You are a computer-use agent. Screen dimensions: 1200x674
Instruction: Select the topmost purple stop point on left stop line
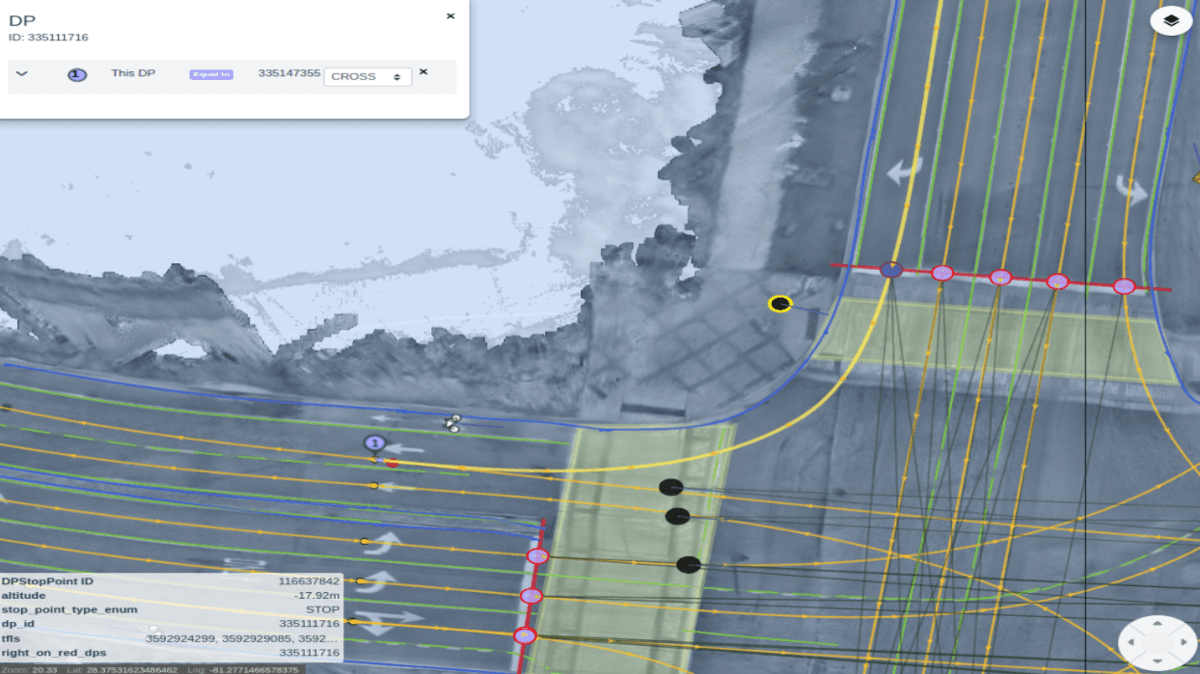(538, 556)
